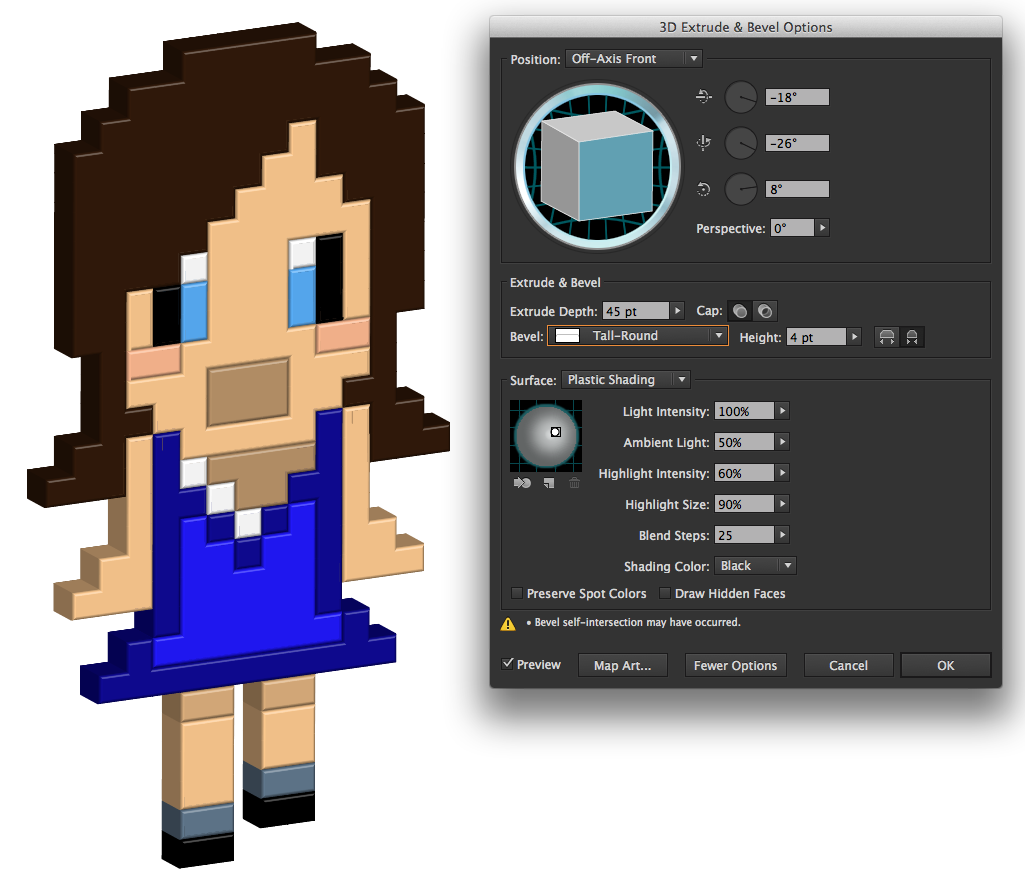Select the Bevel Extent In icon

click(912, 336)
